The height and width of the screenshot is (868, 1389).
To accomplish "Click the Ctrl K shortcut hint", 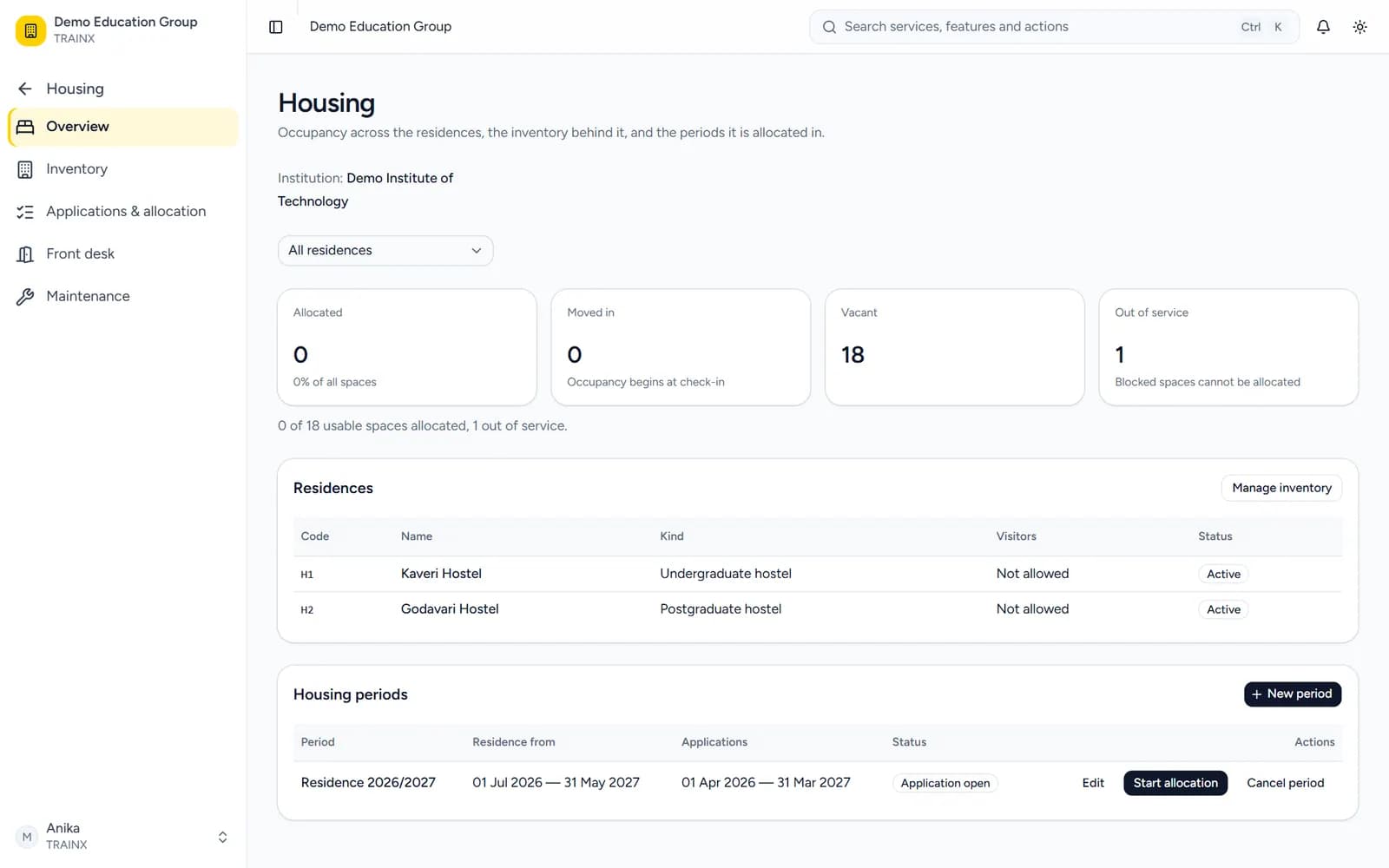I will (1261, 27).
